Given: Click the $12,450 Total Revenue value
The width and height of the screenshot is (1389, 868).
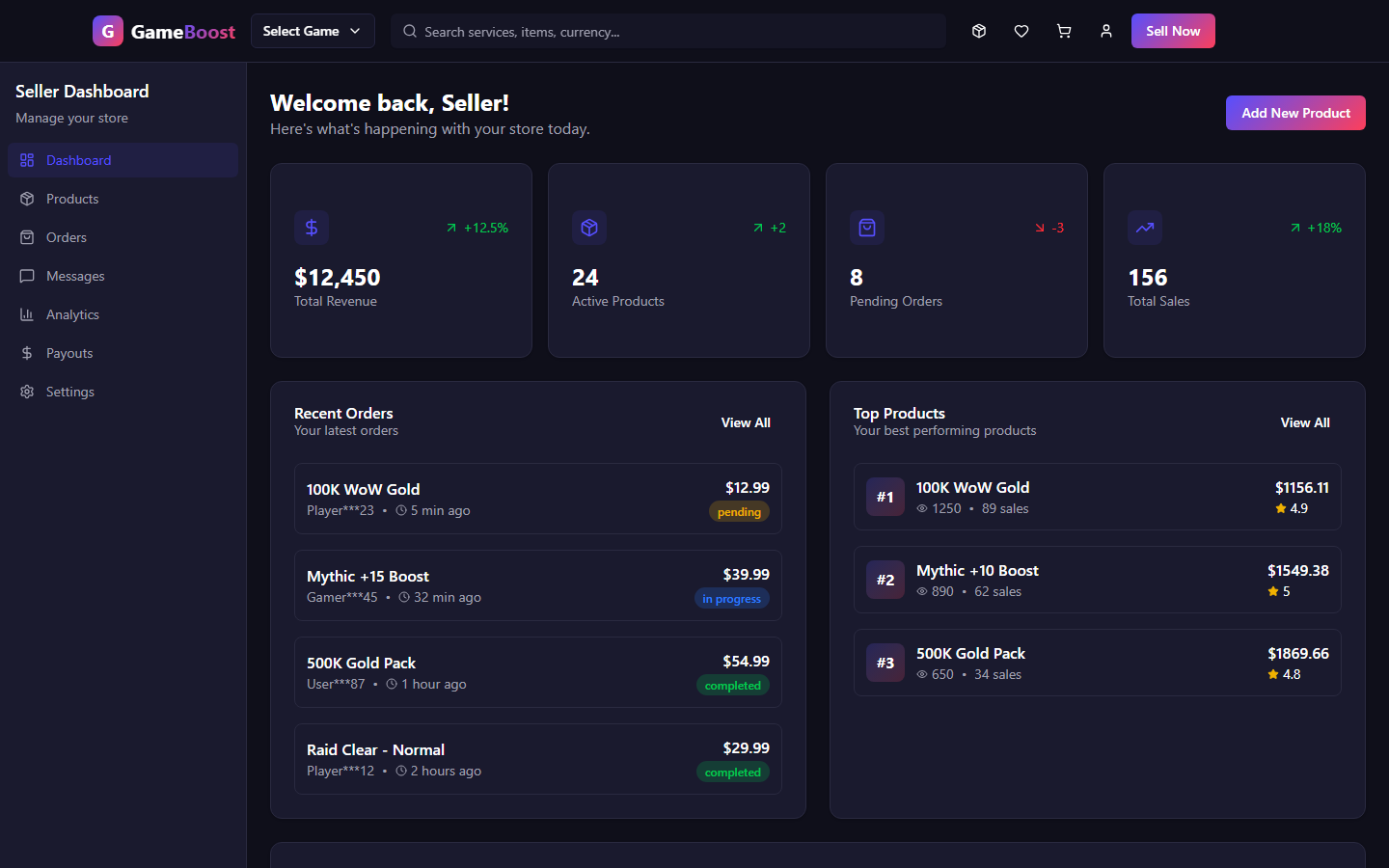Looking at the screenshot, I should [x=338, y=278].
